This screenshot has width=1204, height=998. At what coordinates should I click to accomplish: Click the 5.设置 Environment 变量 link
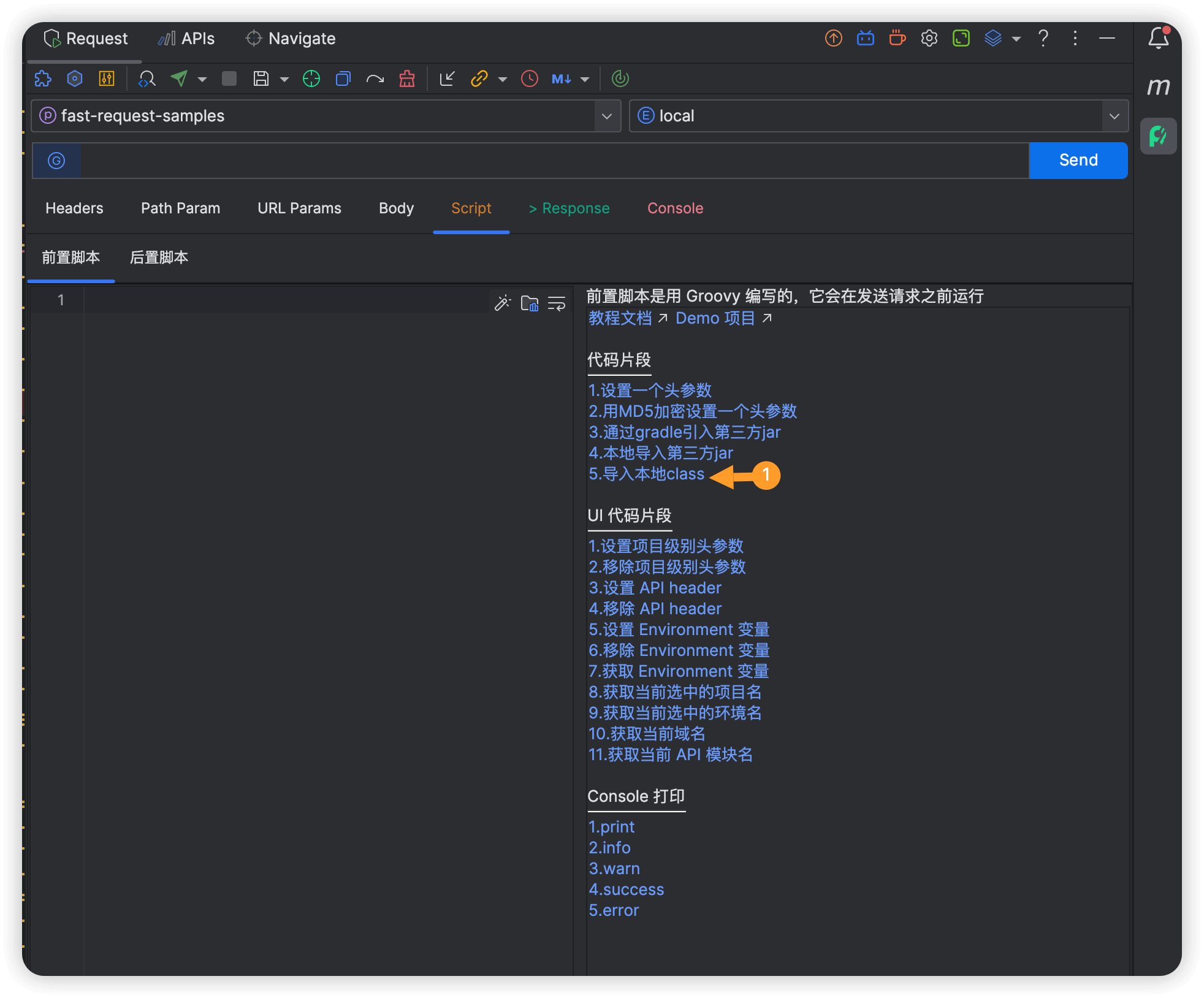pos(679,630)
